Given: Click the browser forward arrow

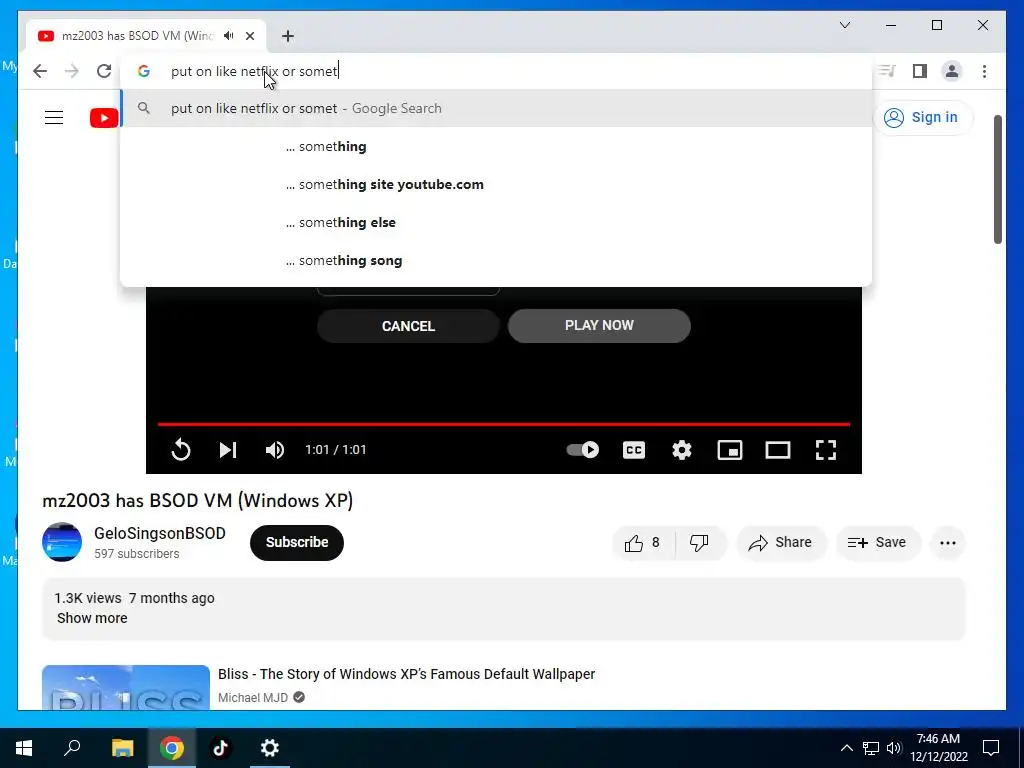Looking at the screenshot, I should [72, 71].
